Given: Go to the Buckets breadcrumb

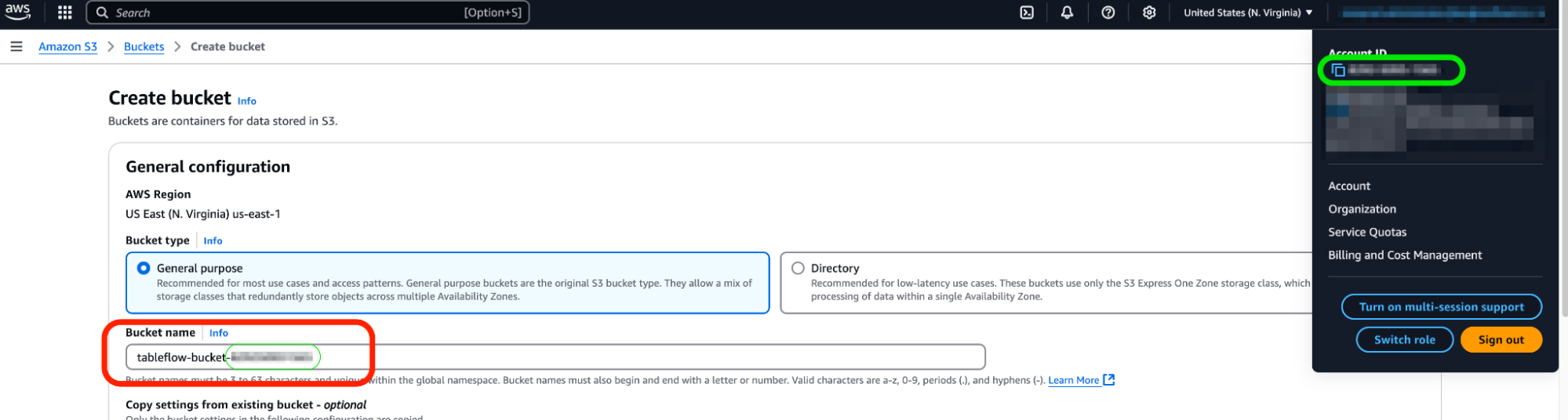Looking at the screenshot, I should [x=144, y=47].
